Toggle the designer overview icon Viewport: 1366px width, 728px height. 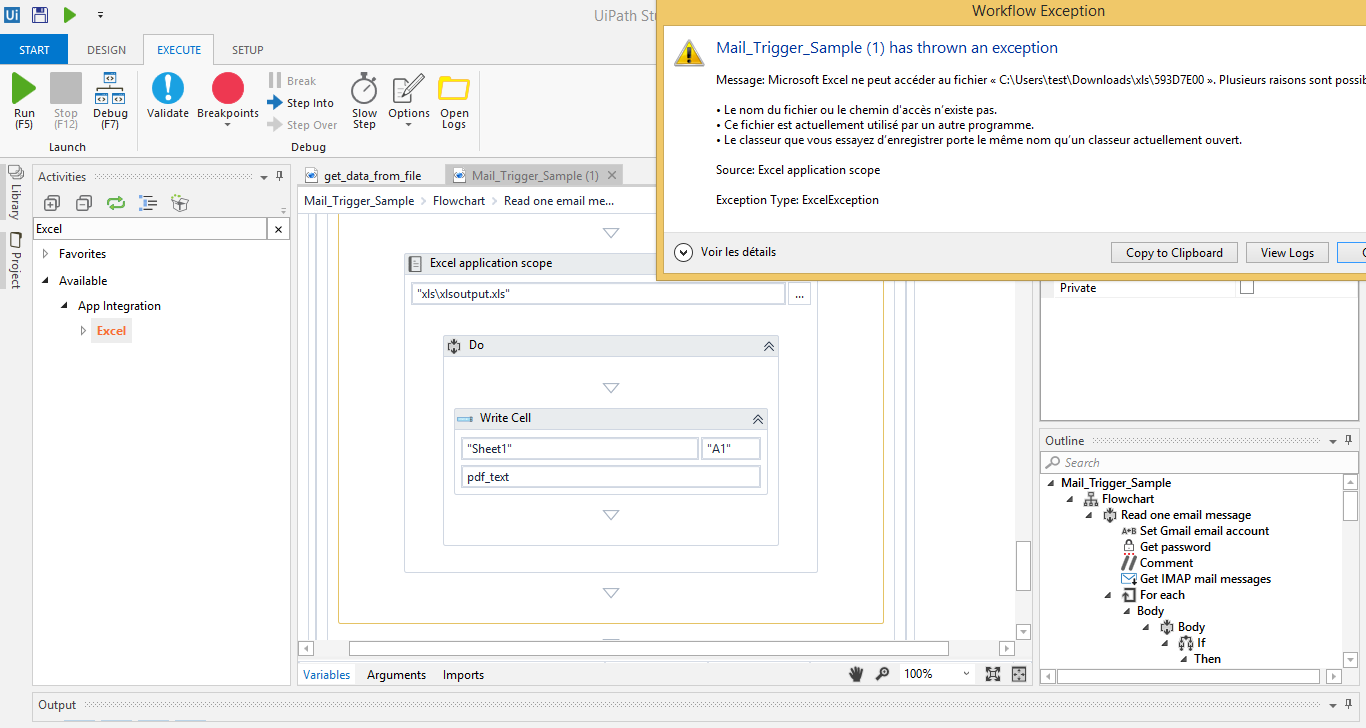1019,674
